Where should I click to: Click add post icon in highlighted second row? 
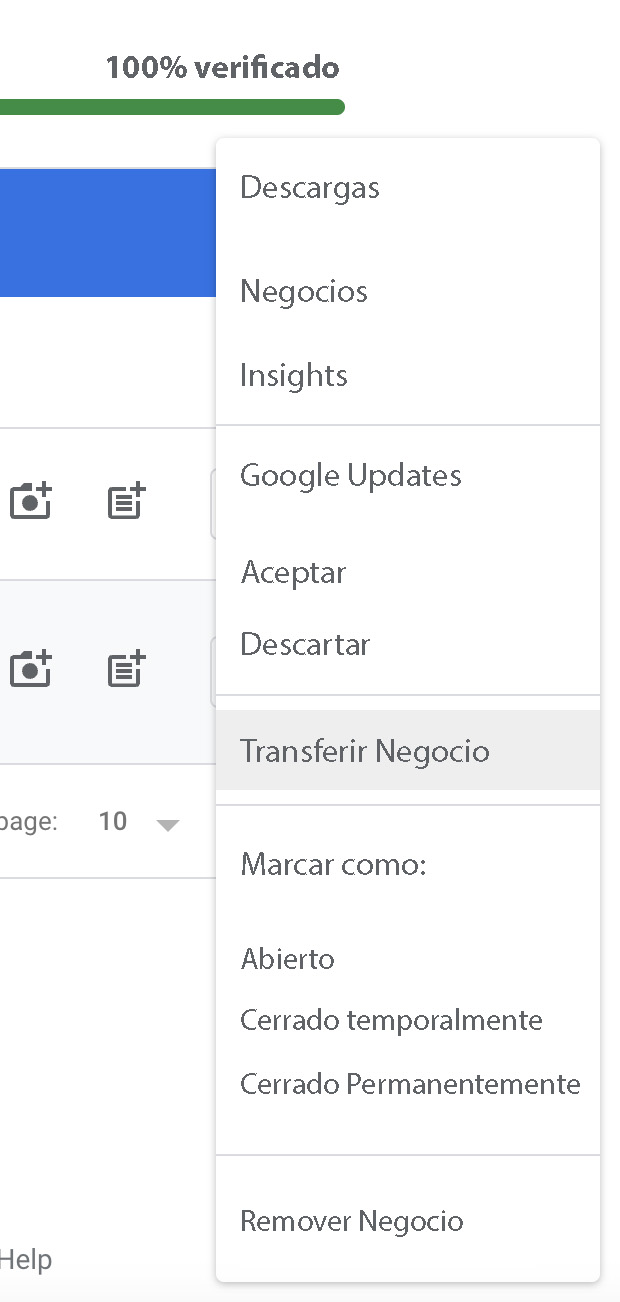click(127, 669)
